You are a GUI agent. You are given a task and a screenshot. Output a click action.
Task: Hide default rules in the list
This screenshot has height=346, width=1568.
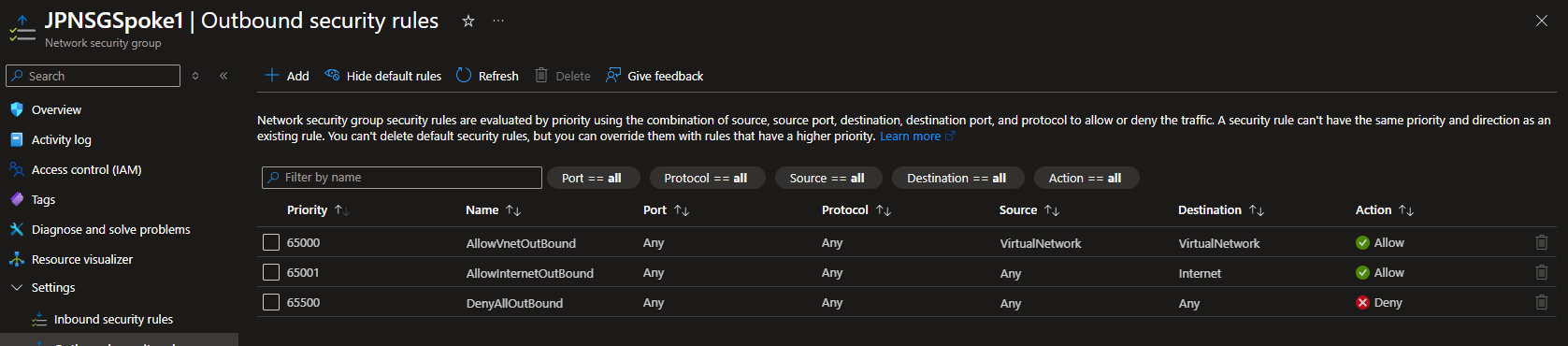[x=383, y=76]
